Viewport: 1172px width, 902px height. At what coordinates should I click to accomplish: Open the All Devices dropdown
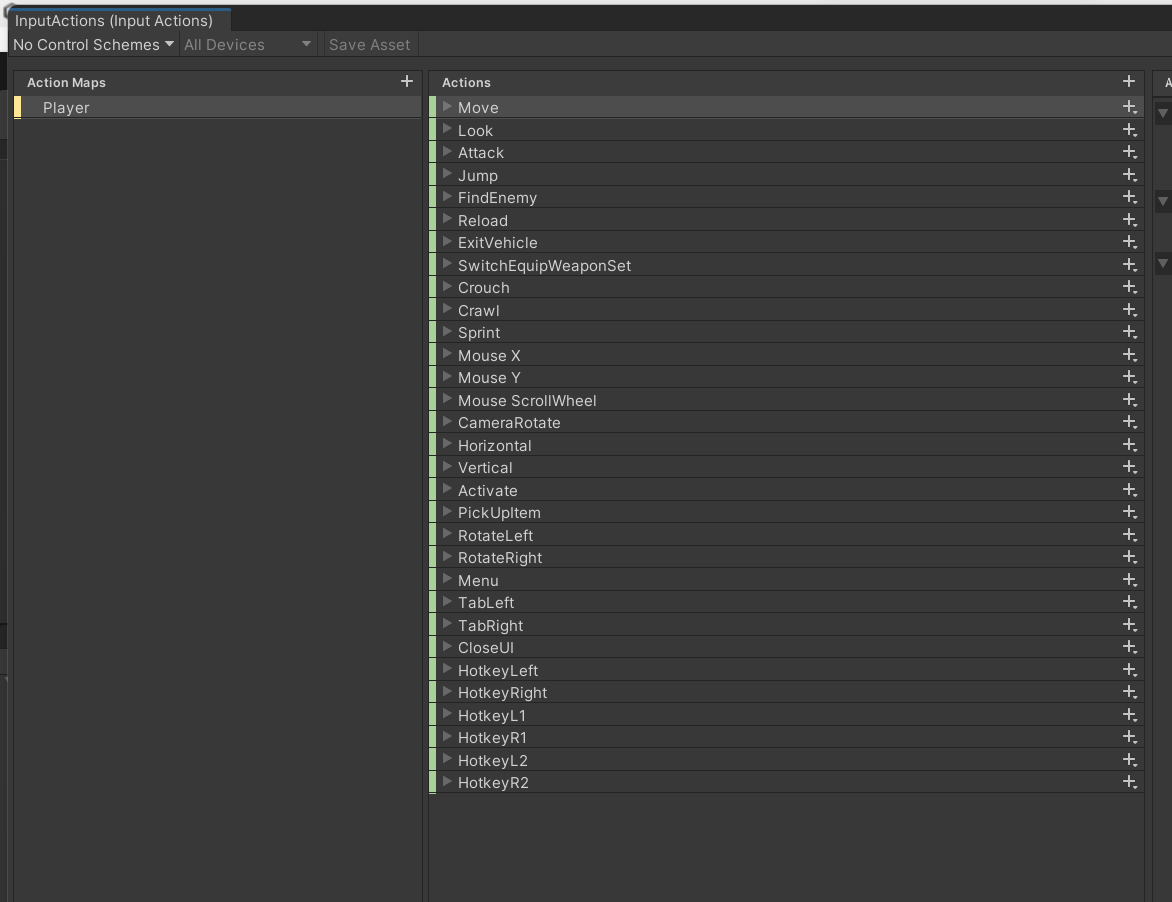[245, 44]
